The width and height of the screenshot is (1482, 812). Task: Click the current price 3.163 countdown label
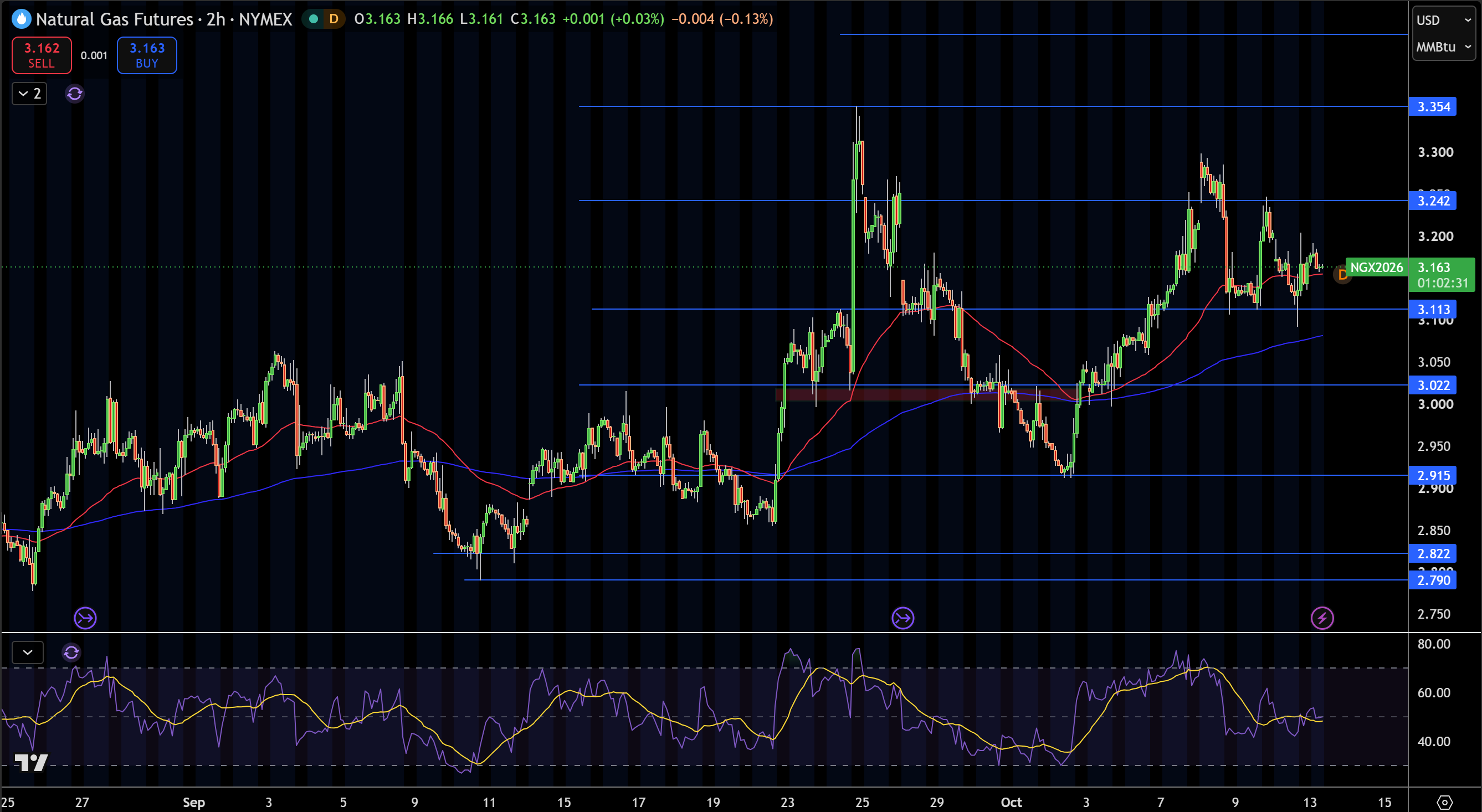point(1442,275)
